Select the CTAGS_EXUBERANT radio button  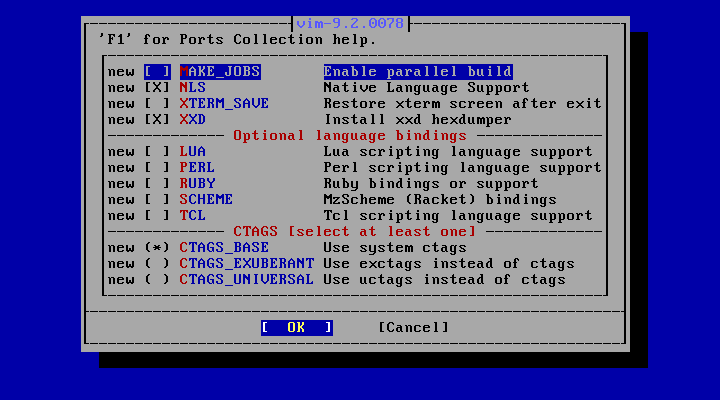point(157,264)
